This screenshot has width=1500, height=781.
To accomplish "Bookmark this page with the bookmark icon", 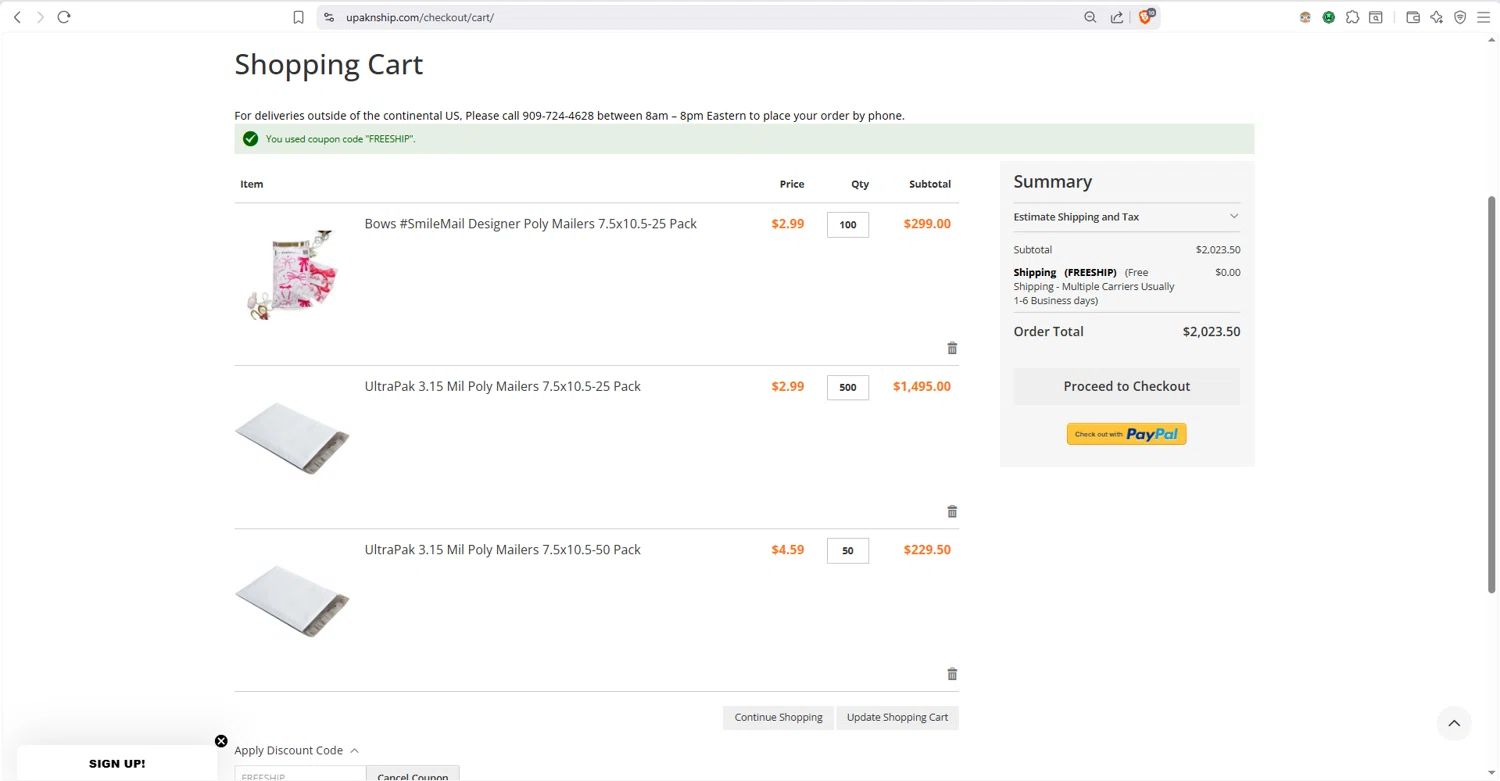I will (x=298, y=17).
